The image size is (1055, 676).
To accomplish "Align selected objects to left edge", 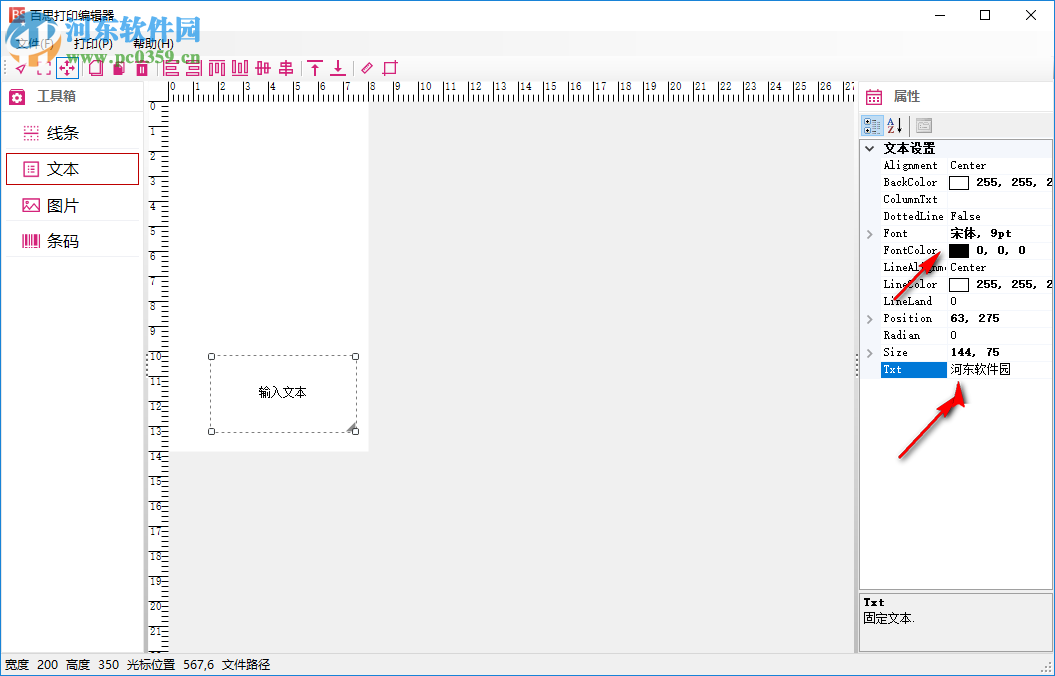I will (x=172, y=68).
